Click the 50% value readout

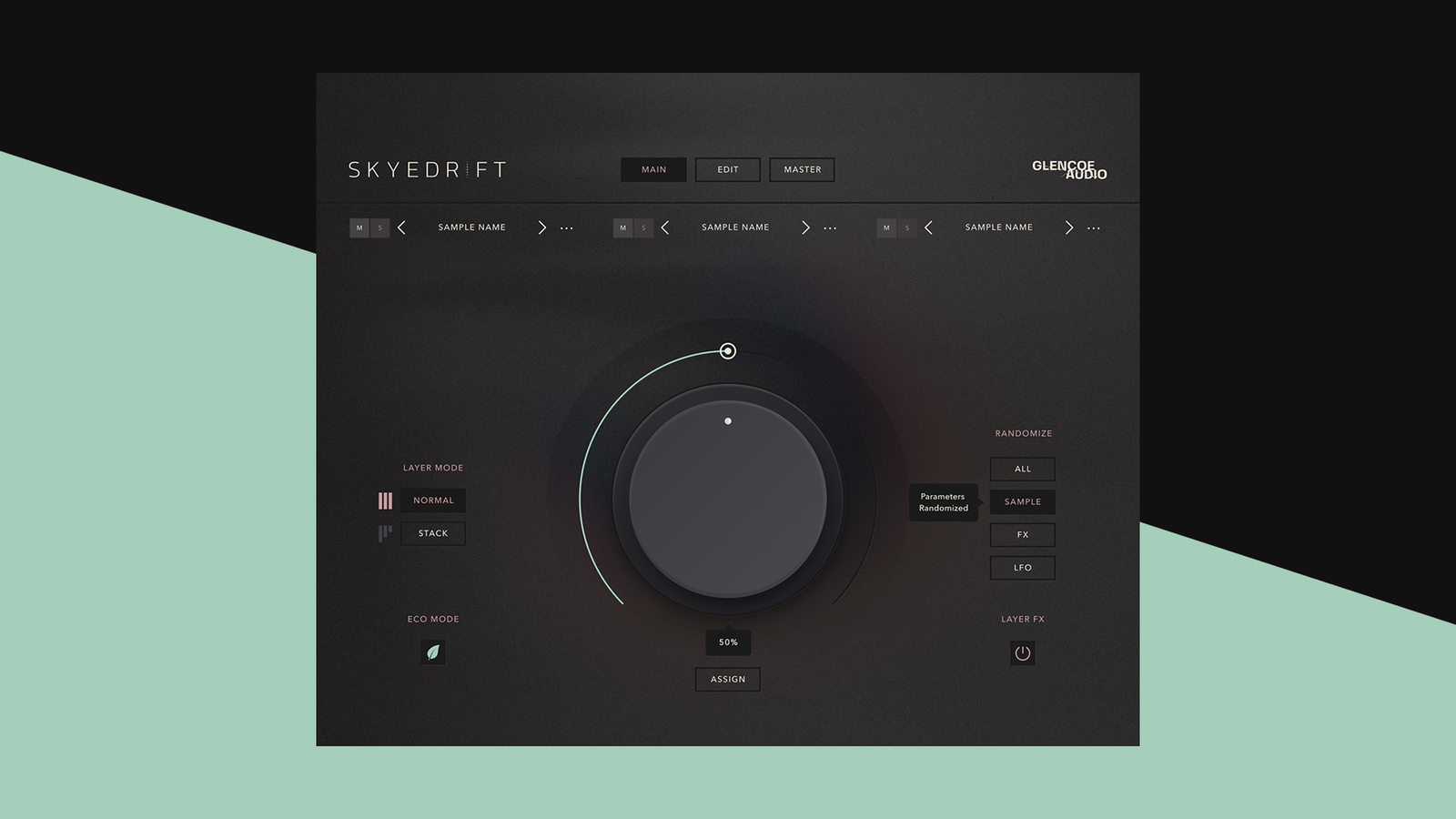coord(728,642)
